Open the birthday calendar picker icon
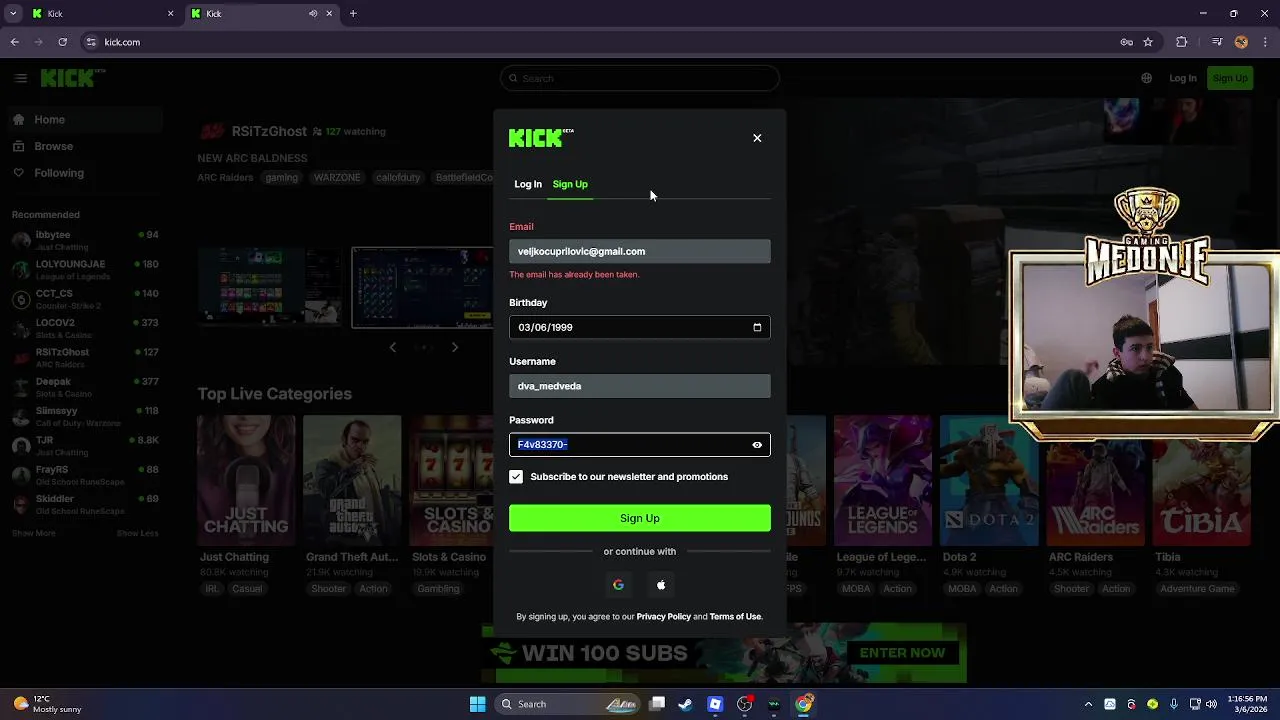This screenshot has height=720, width=1280. (757, 327)
